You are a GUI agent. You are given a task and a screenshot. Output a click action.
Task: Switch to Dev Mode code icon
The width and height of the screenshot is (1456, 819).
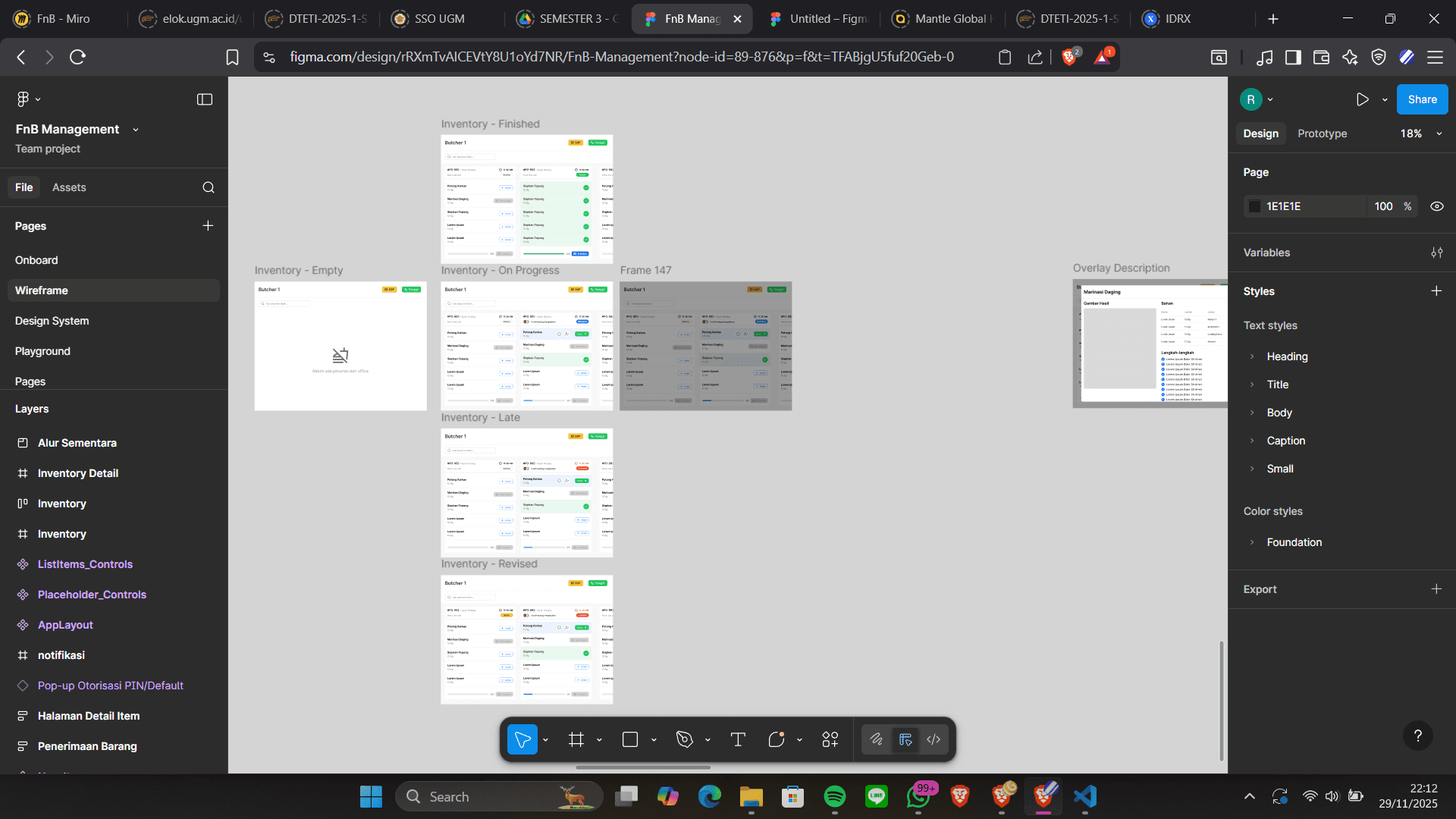[934, 739]
